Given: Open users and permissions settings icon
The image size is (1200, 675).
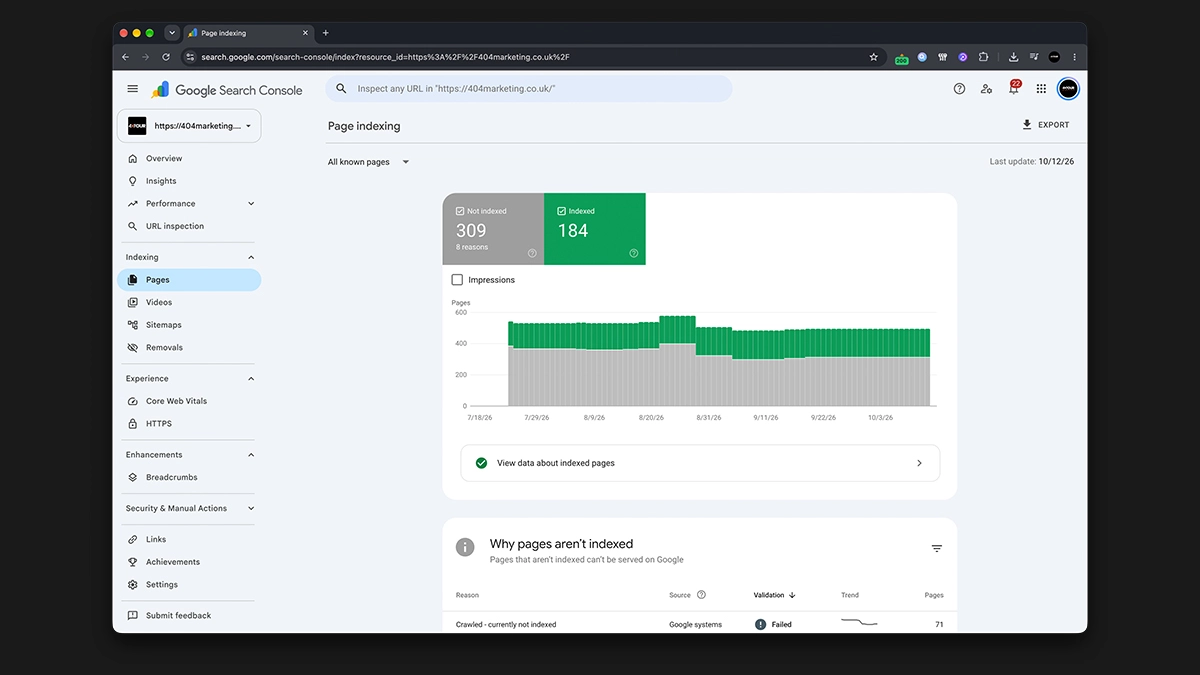Looking at the screenshot, I should 987,89.
